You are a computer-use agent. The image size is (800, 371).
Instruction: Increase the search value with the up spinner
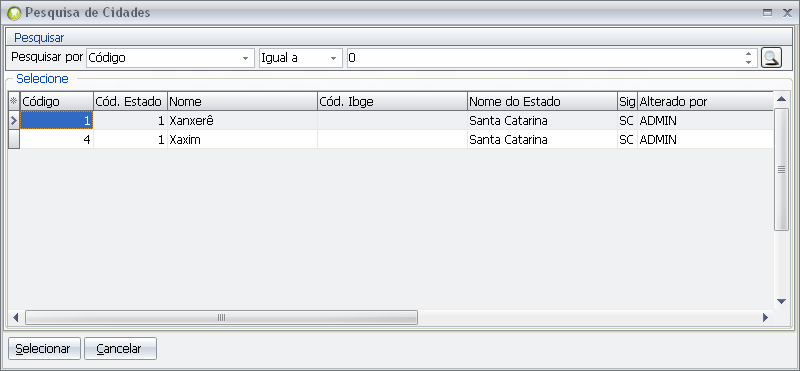(748, 54)
